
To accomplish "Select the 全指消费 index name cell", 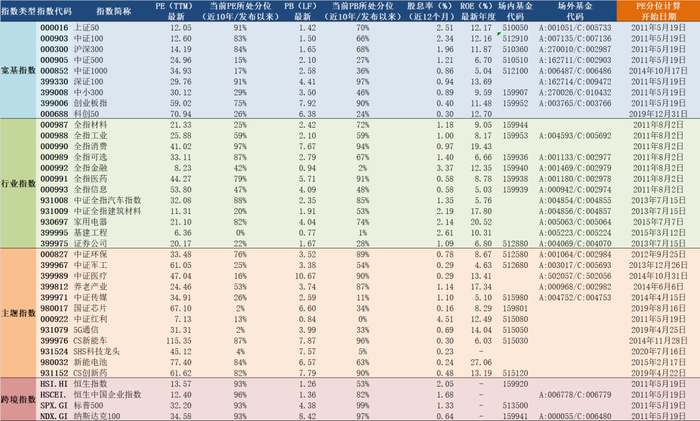I will [90, 146].
